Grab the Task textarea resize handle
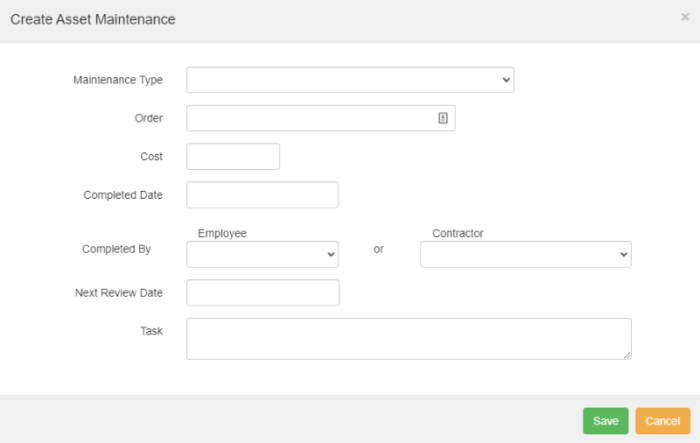 (627, 355)
